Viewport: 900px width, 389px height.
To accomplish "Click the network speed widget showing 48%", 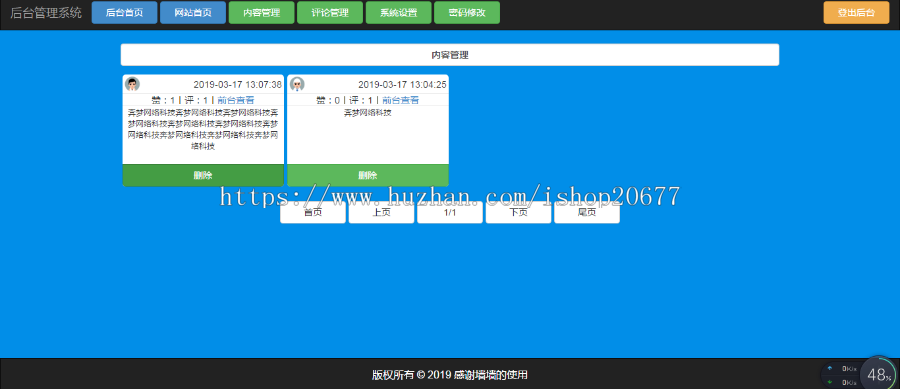I will pyautogui.click(x=859, y=374).
